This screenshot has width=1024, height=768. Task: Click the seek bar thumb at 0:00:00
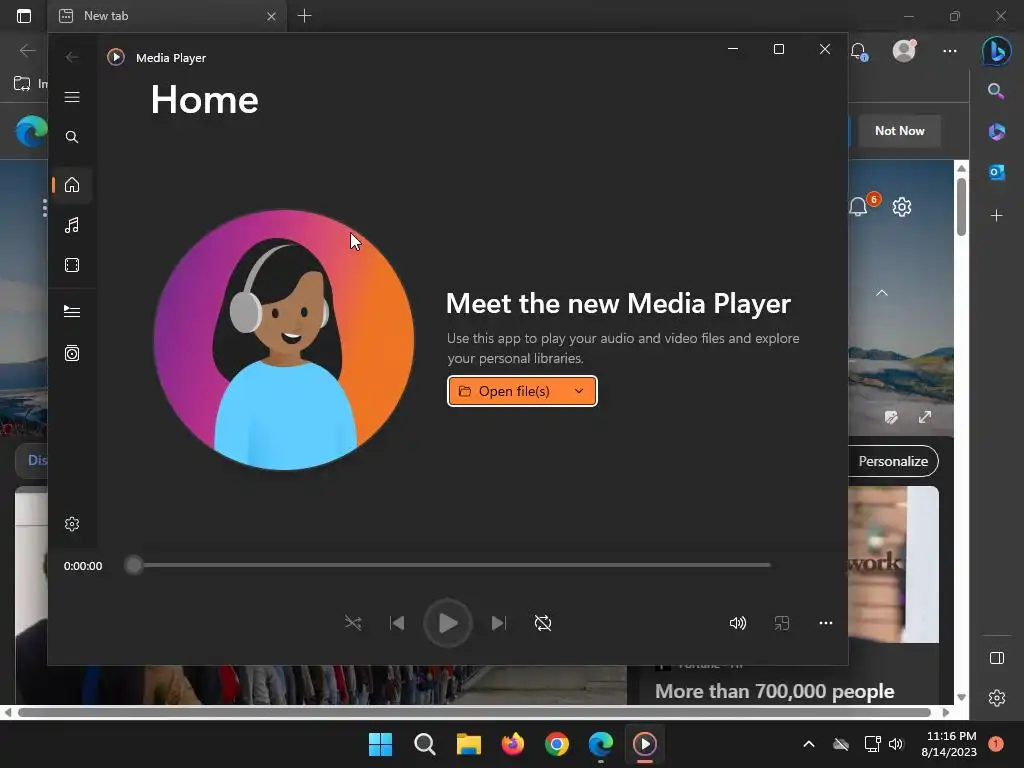pyautogui.click(x=134, y=565)
